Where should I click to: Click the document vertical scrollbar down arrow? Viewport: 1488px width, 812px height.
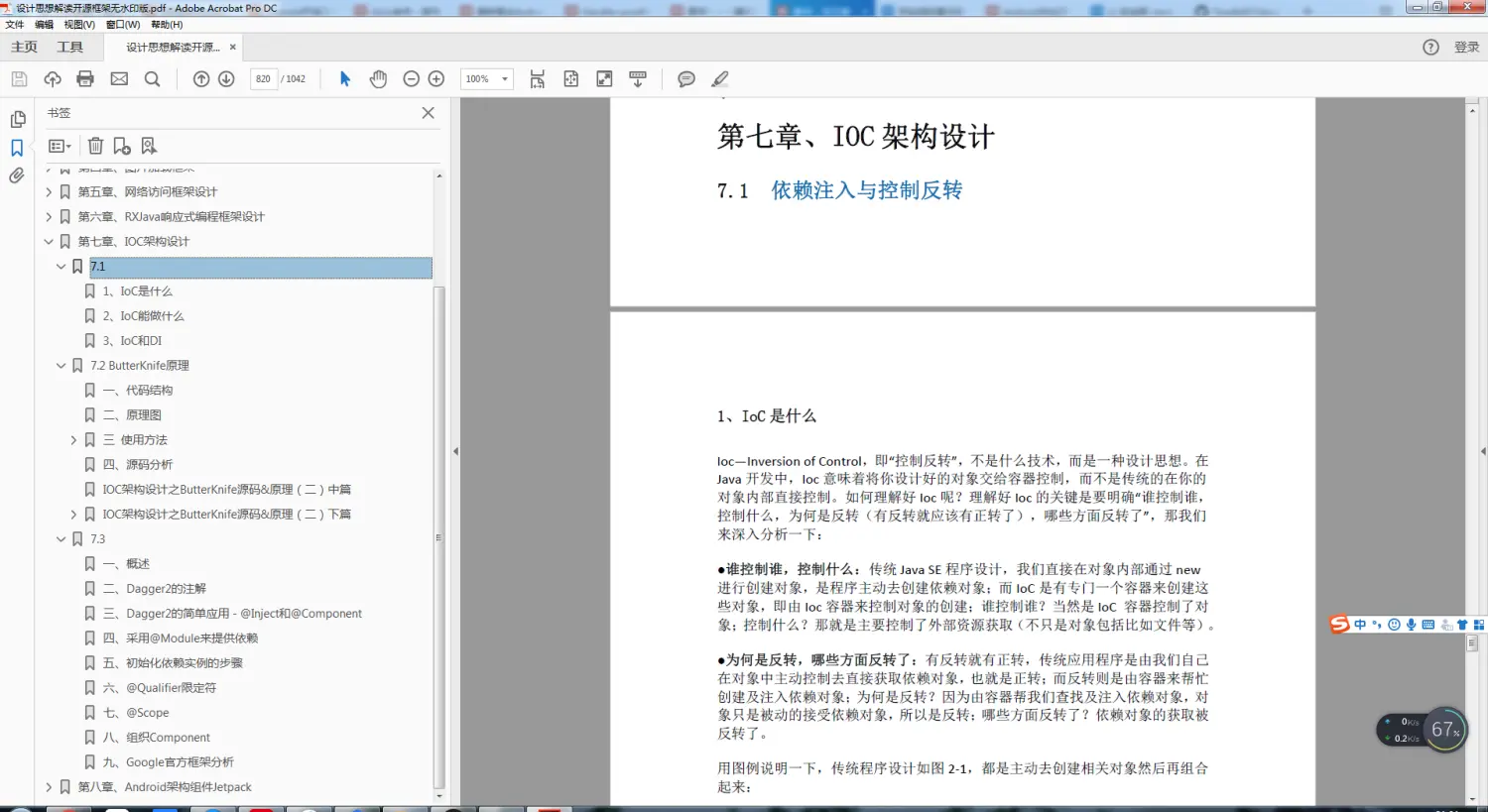pyautogui.click(x=1472, y=799)
